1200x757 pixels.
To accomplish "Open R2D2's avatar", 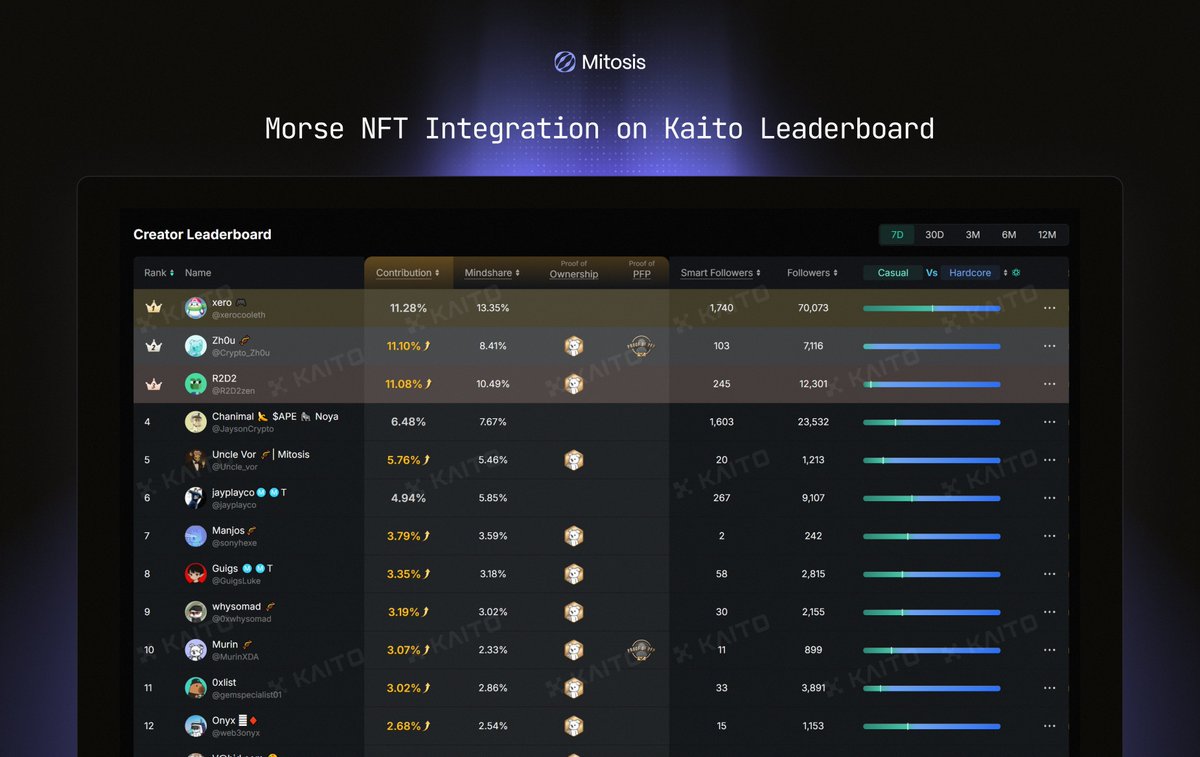I will point(196,384).
